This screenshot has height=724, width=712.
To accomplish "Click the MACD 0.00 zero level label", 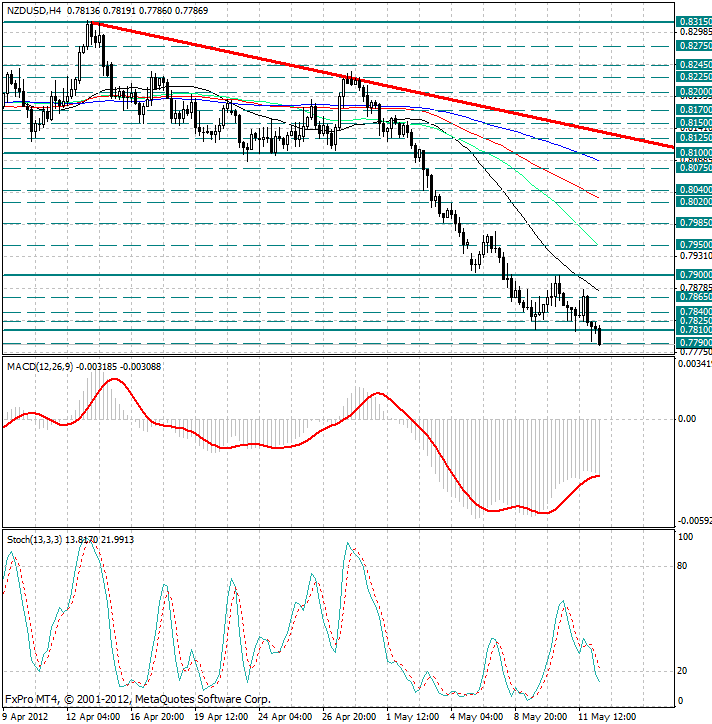I will (686, 418).
